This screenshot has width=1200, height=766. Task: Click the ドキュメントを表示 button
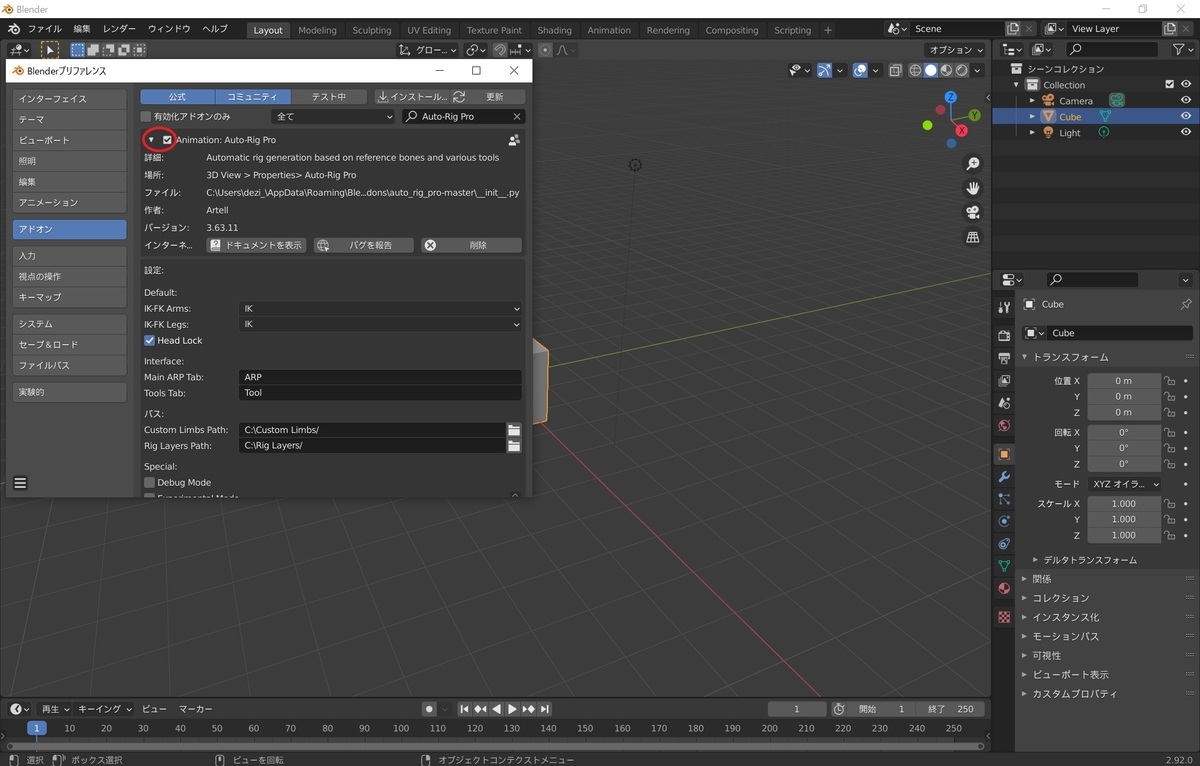tap(256, 245)
